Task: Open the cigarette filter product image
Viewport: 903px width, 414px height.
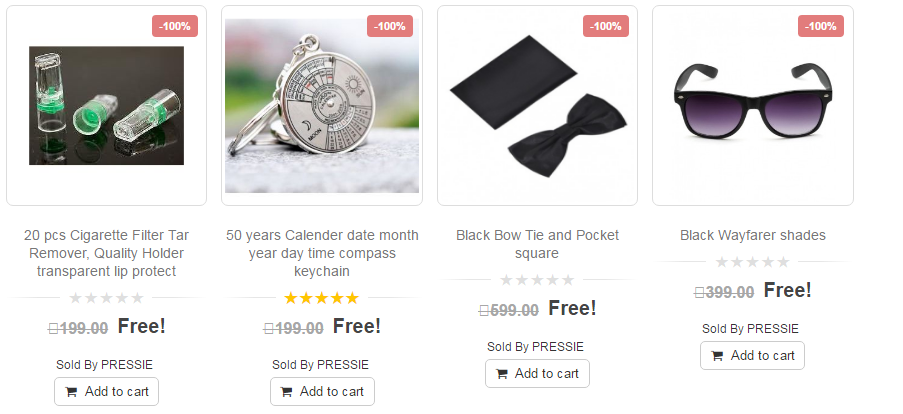Action: point(107,105)
